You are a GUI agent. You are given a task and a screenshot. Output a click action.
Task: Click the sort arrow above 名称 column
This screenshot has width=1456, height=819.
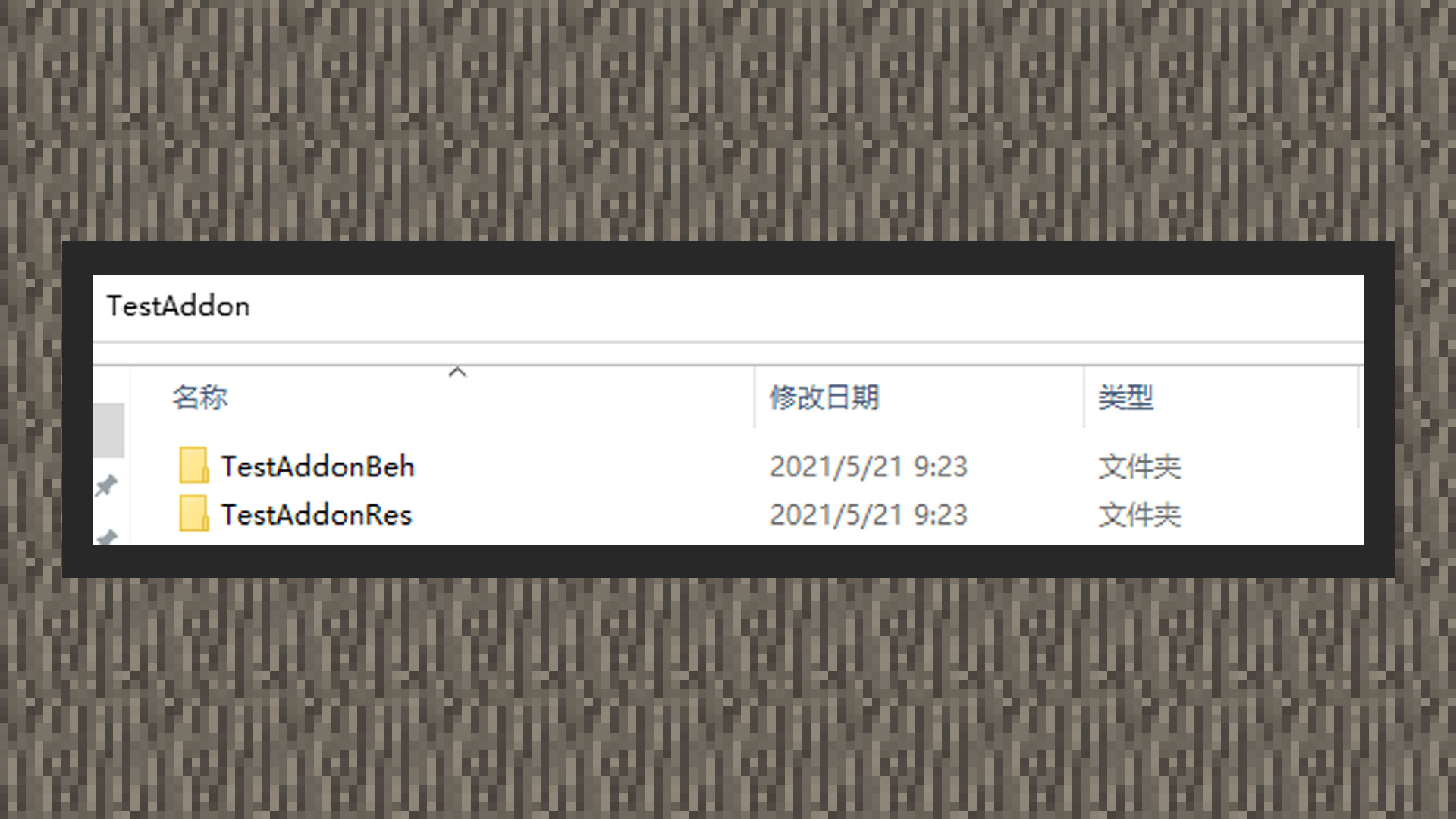(457, 372)
